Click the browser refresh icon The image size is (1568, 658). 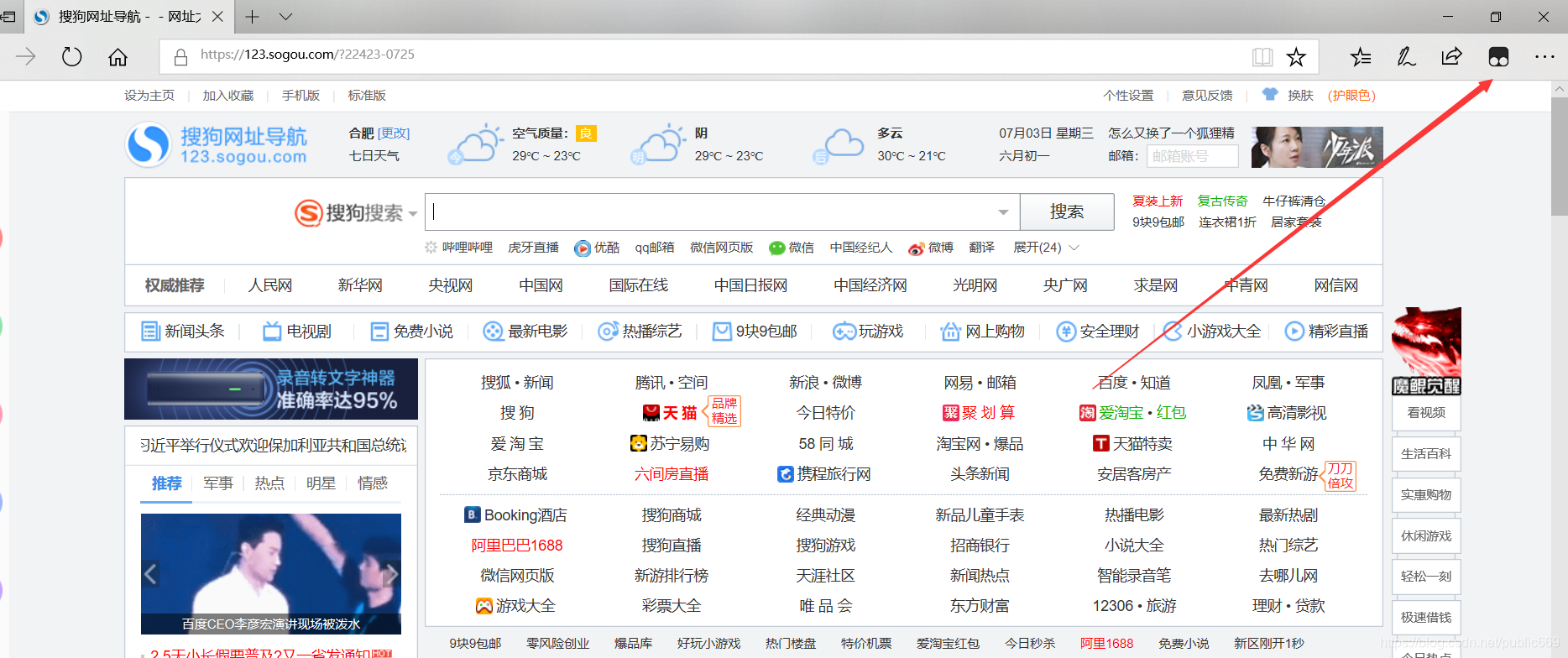pyautogui.click(x=72, y=57)
